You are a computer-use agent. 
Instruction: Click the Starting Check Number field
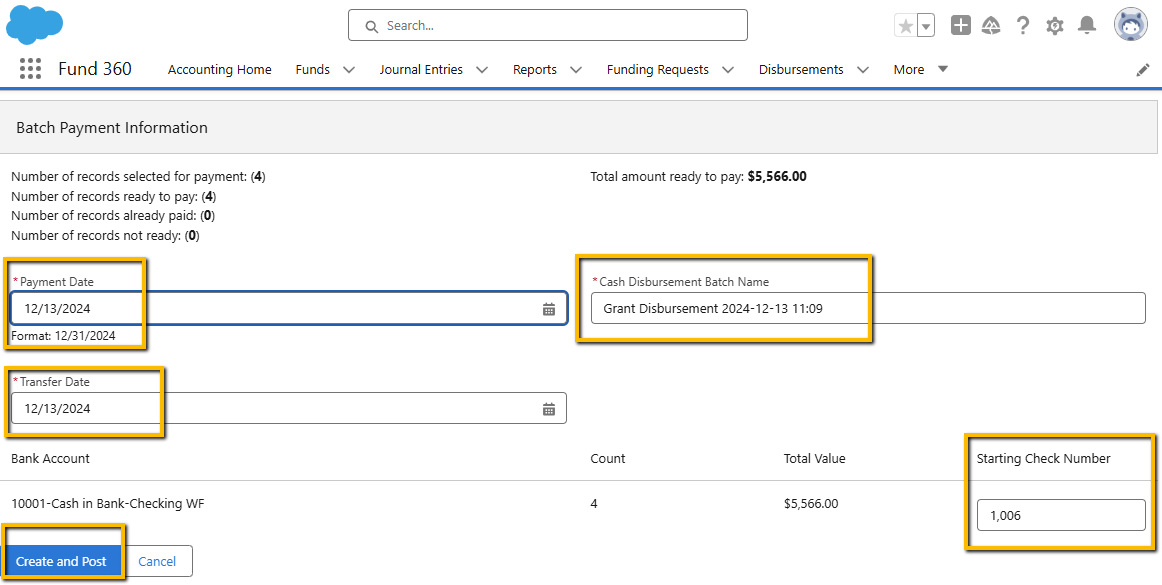(x=1061, y=515)
